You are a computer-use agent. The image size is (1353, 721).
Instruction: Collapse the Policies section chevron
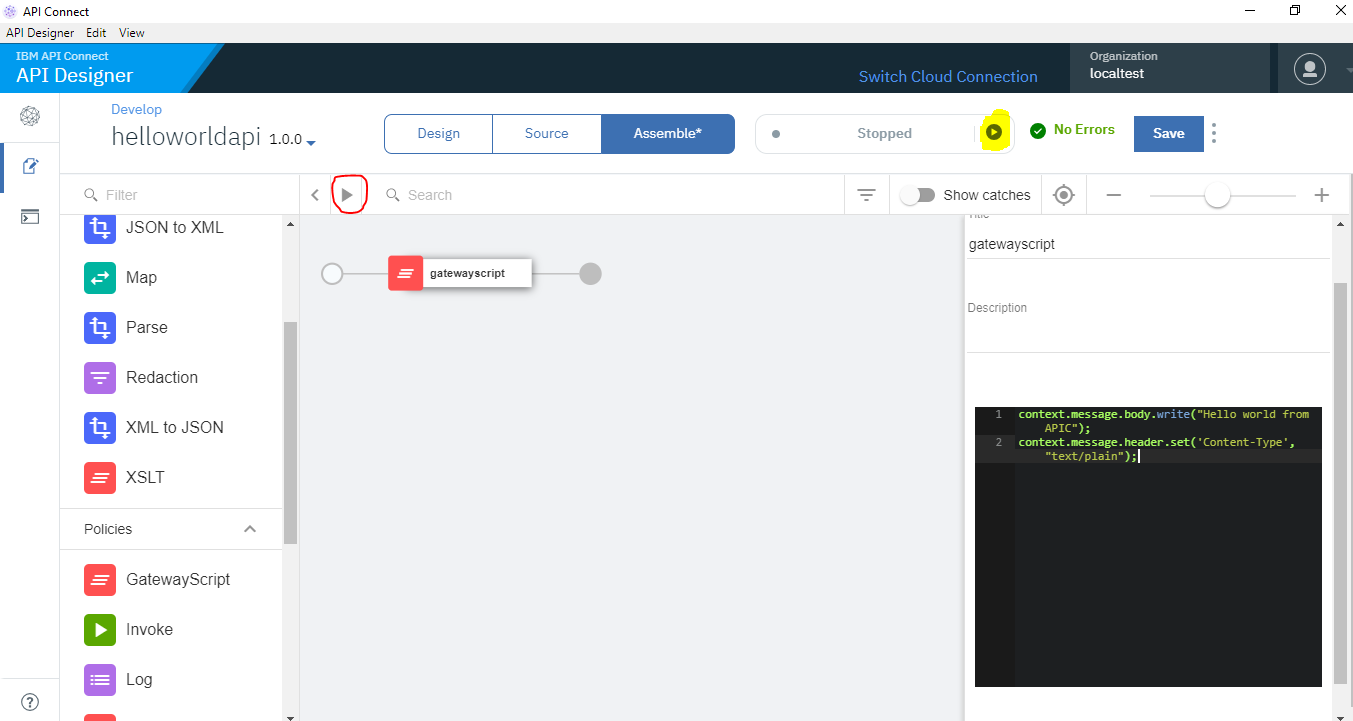pos(250,529)
